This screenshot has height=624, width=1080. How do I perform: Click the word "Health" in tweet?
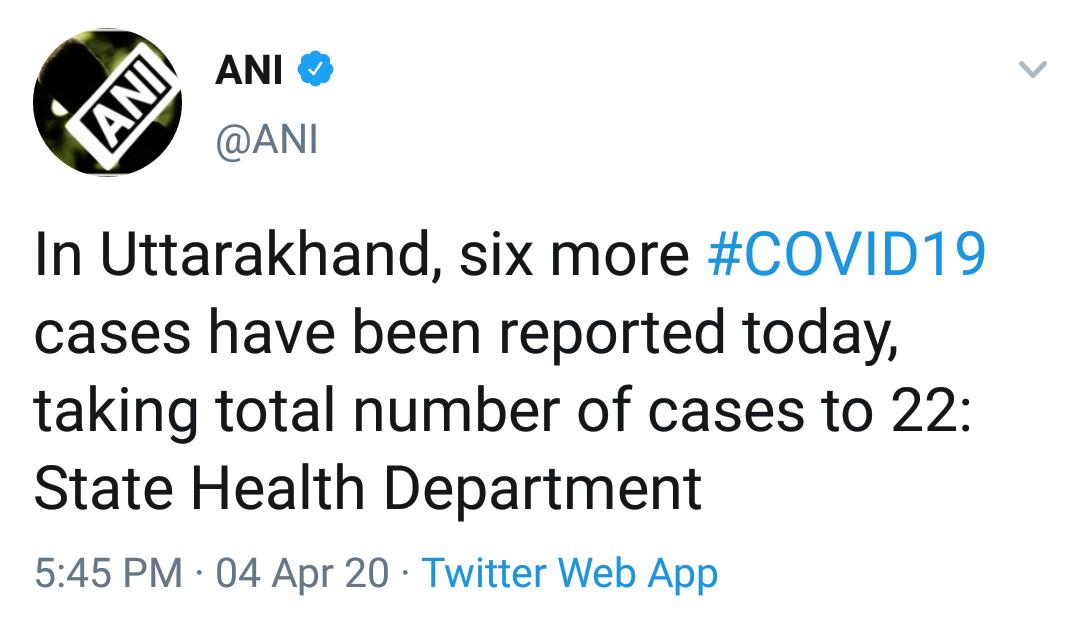(x=278, y=489)
